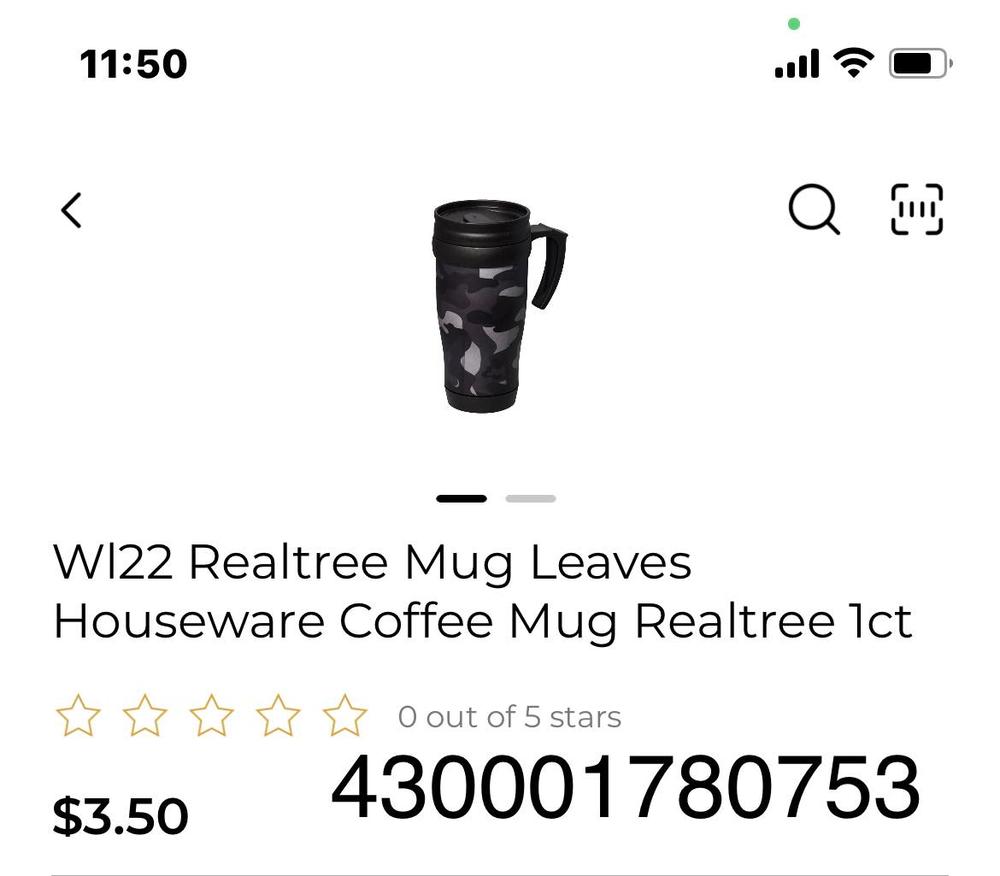Click the second rating star
Image resolution: width=1000 pixels, height=876 pixels.
pos(145,715)
